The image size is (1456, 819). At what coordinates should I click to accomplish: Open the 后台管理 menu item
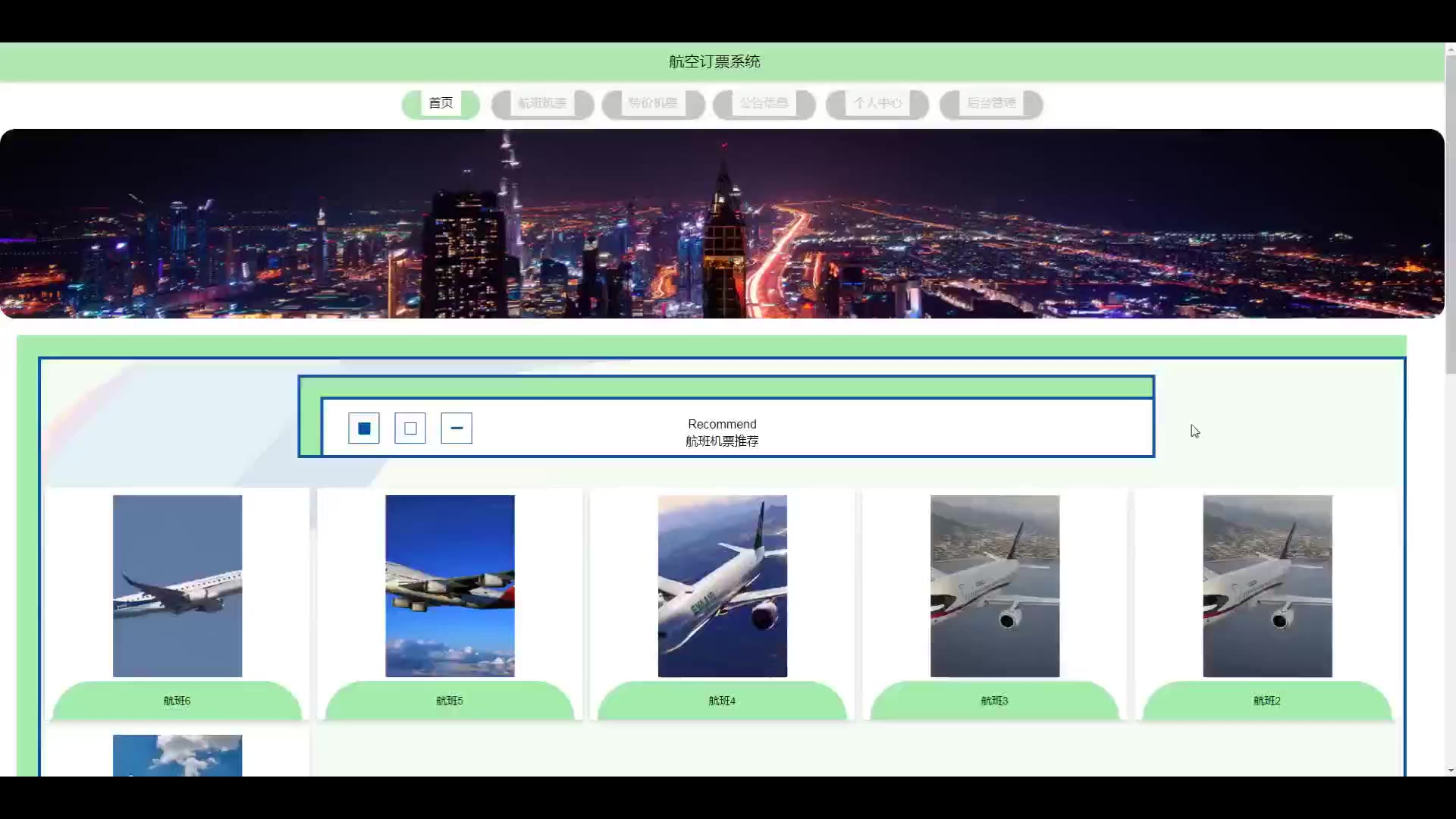click(x=991, y=104)
